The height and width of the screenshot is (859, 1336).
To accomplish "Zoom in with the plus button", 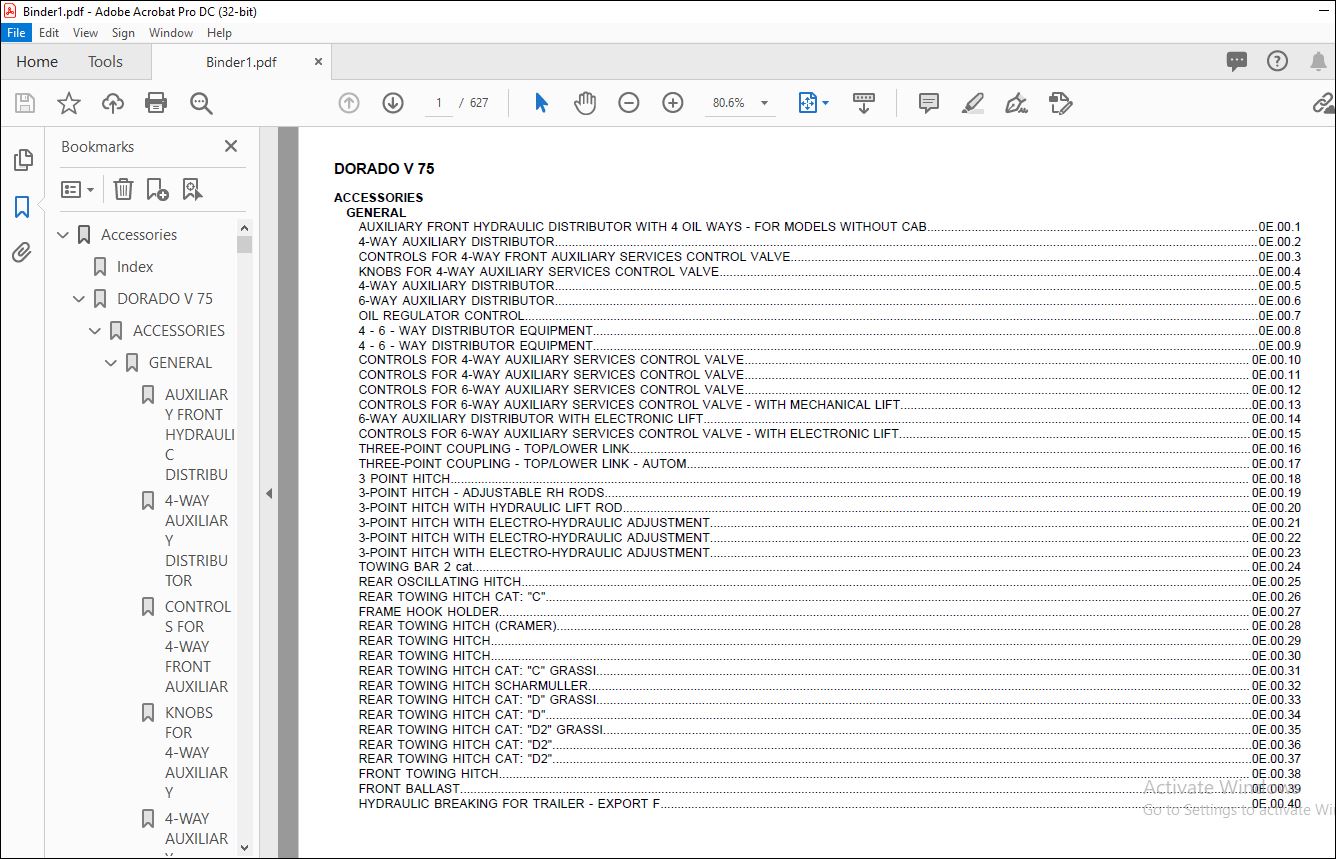I will pos(673,103).
